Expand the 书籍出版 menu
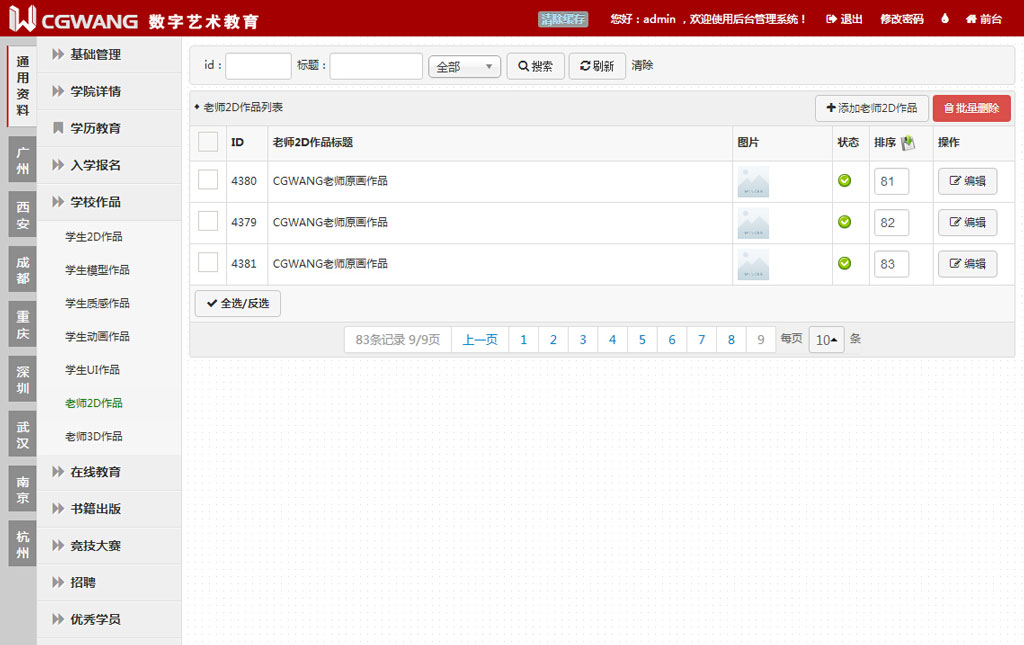The width and height of the screenshot is (1024, 645). pos(108,509)
